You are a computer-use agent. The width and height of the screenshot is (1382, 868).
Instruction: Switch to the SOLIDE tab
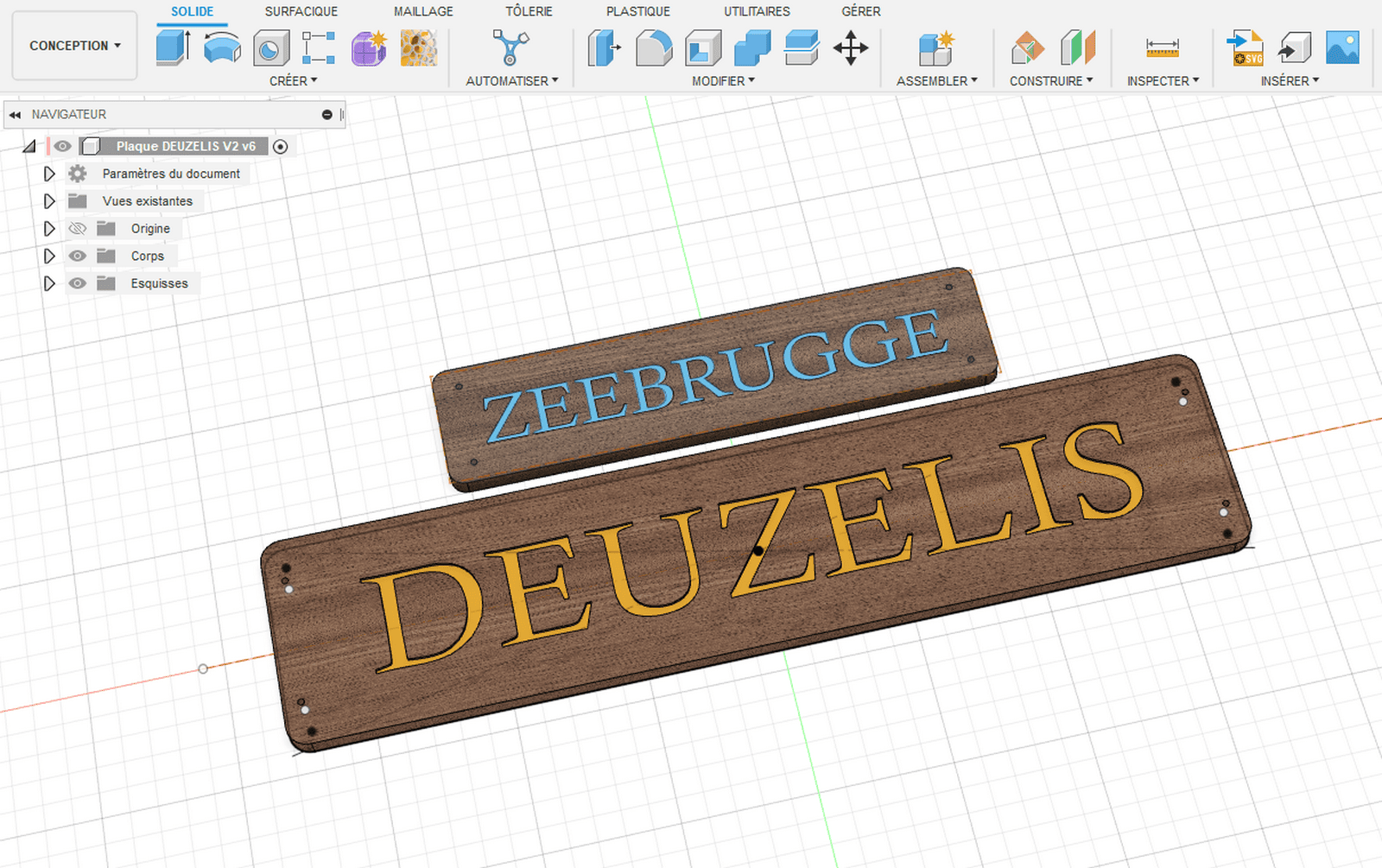click(192, 11)
